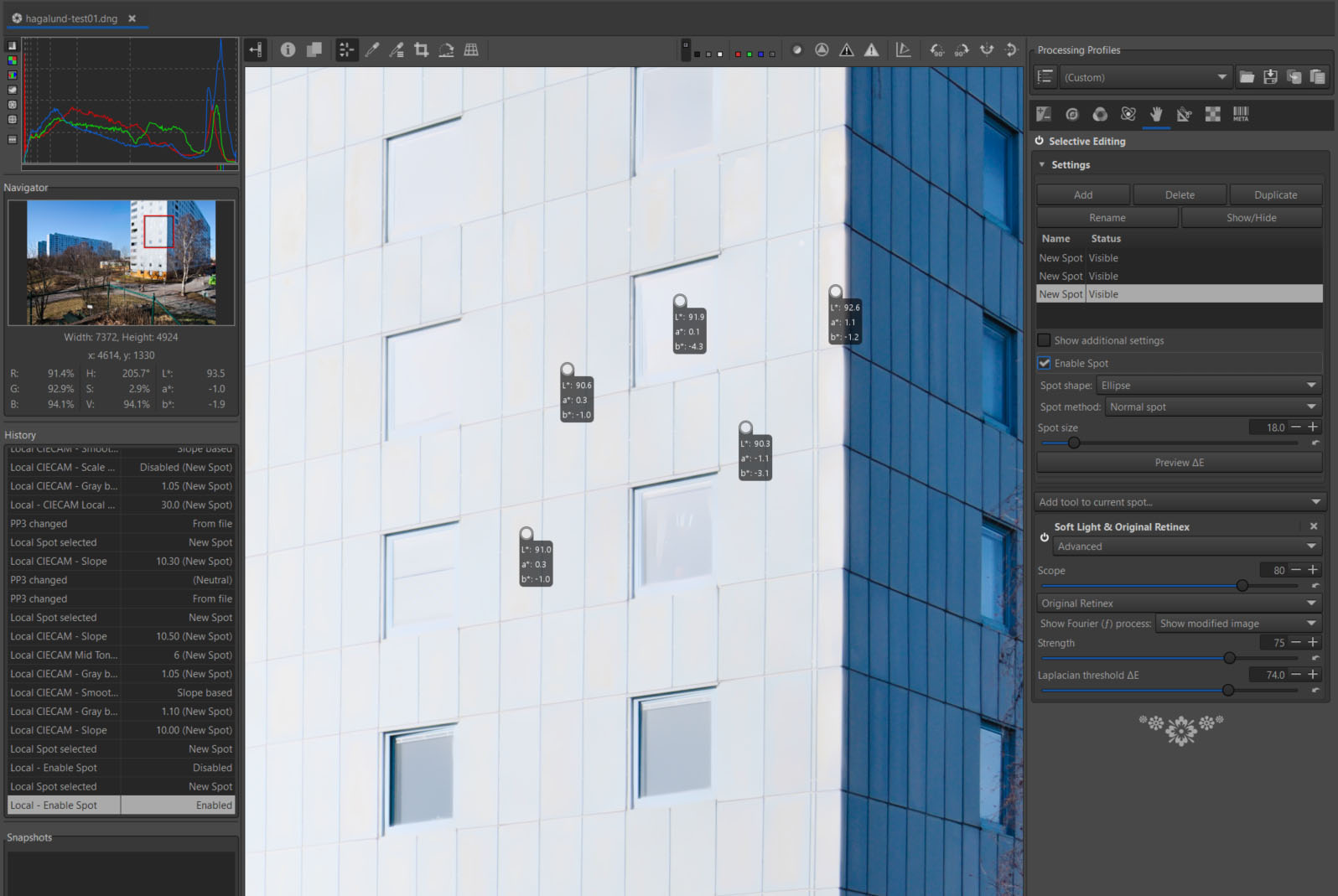Select the Straighten rotation tool
Viewport: 1338px width, 896px height.
pyautogui.click(x=446, y=50)
